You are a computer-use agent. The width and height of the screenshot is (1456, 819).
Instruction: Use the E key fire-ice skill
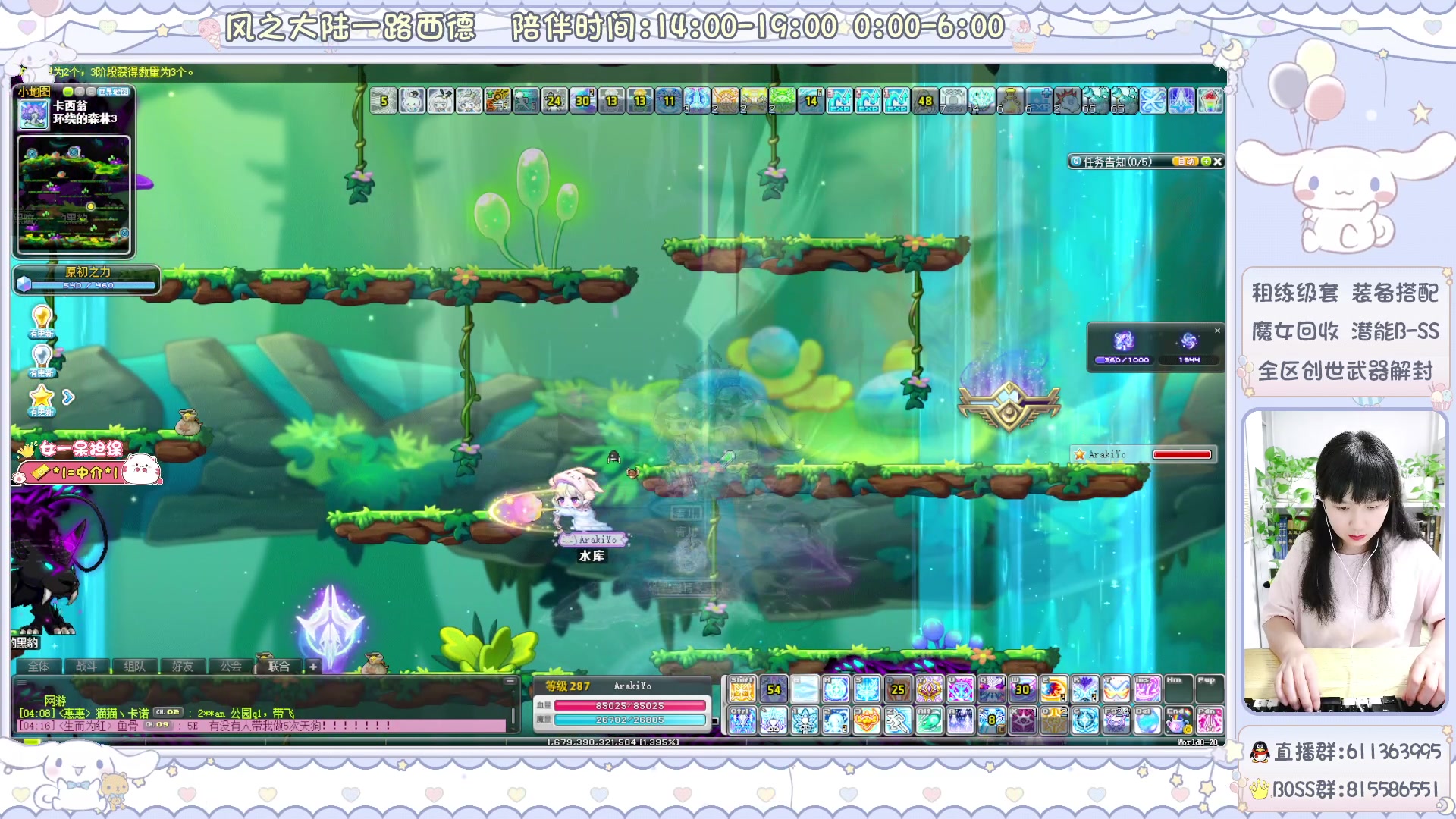pyautogui.click(x=1053, y=689)
